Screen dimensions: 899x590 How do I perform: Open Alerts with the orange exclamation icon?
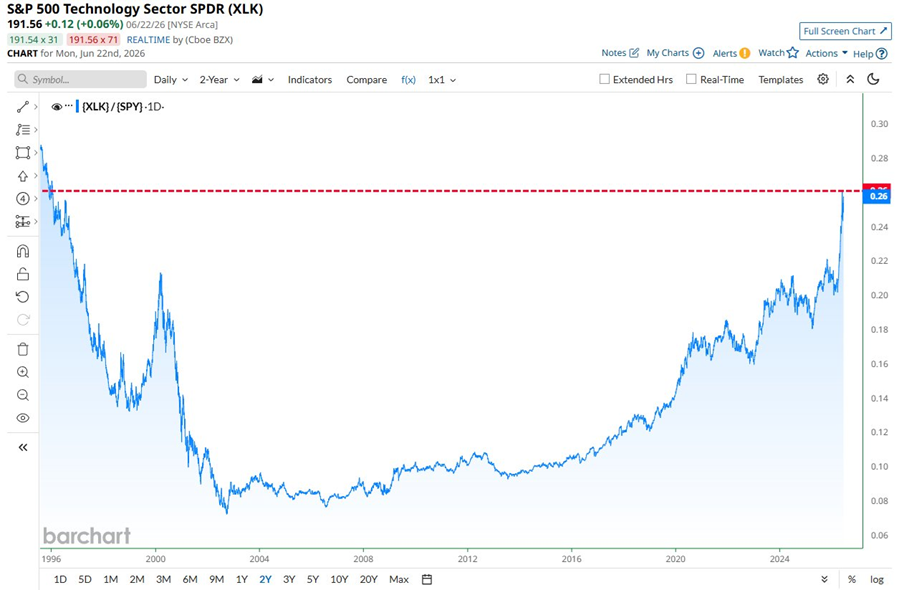tap(744, 53)
